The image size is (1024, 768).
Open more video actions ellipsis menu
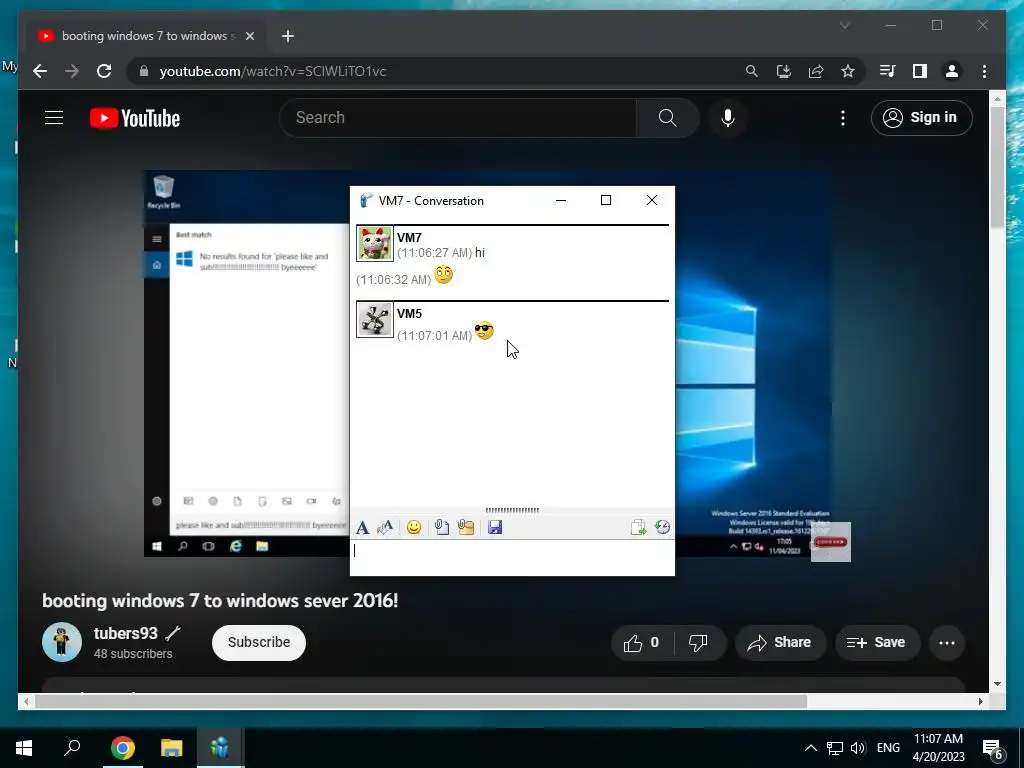click(x=947, y=643)
